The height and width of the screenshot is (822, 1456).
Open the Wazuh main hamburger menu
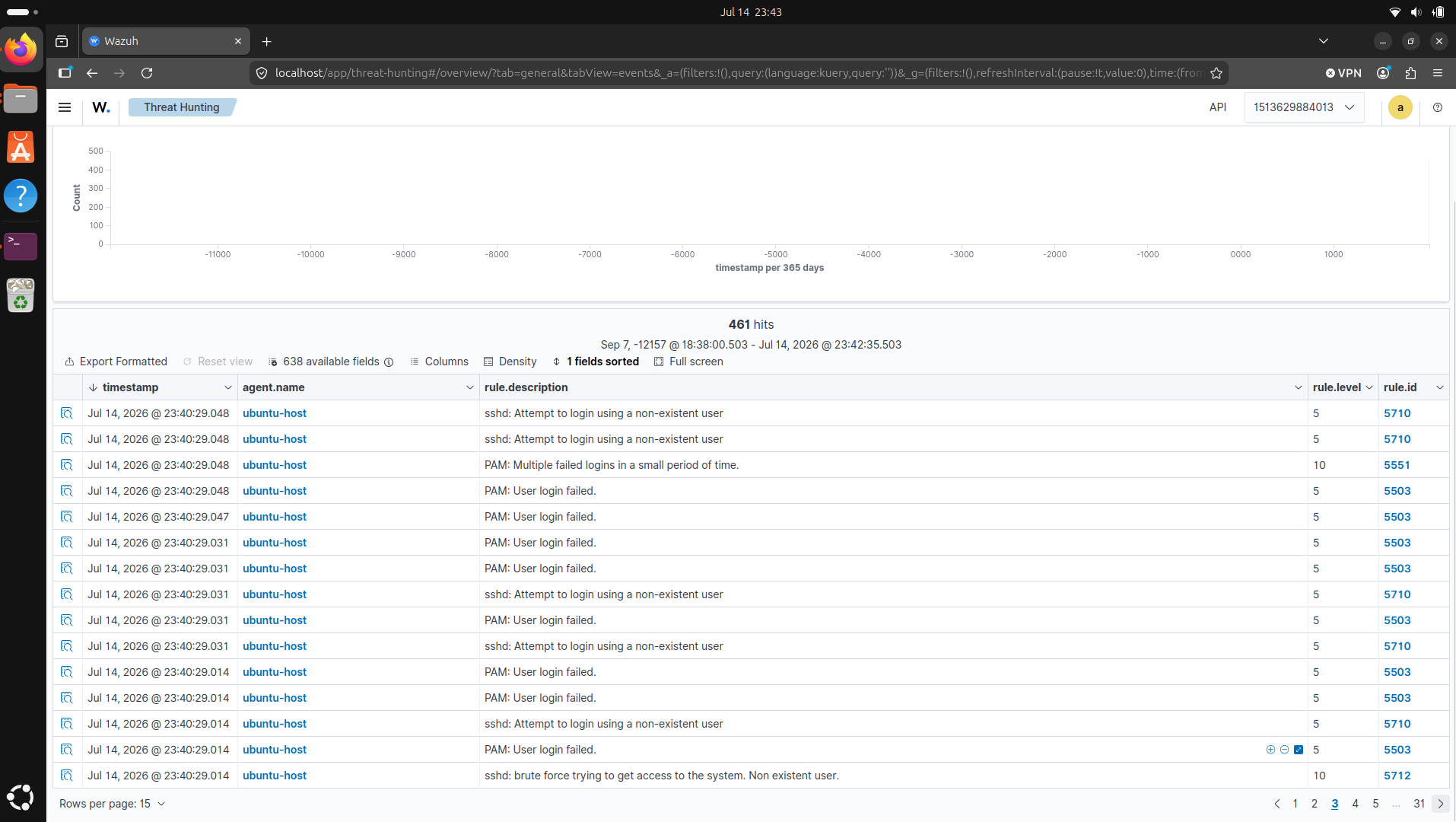(x=65, y=107)
